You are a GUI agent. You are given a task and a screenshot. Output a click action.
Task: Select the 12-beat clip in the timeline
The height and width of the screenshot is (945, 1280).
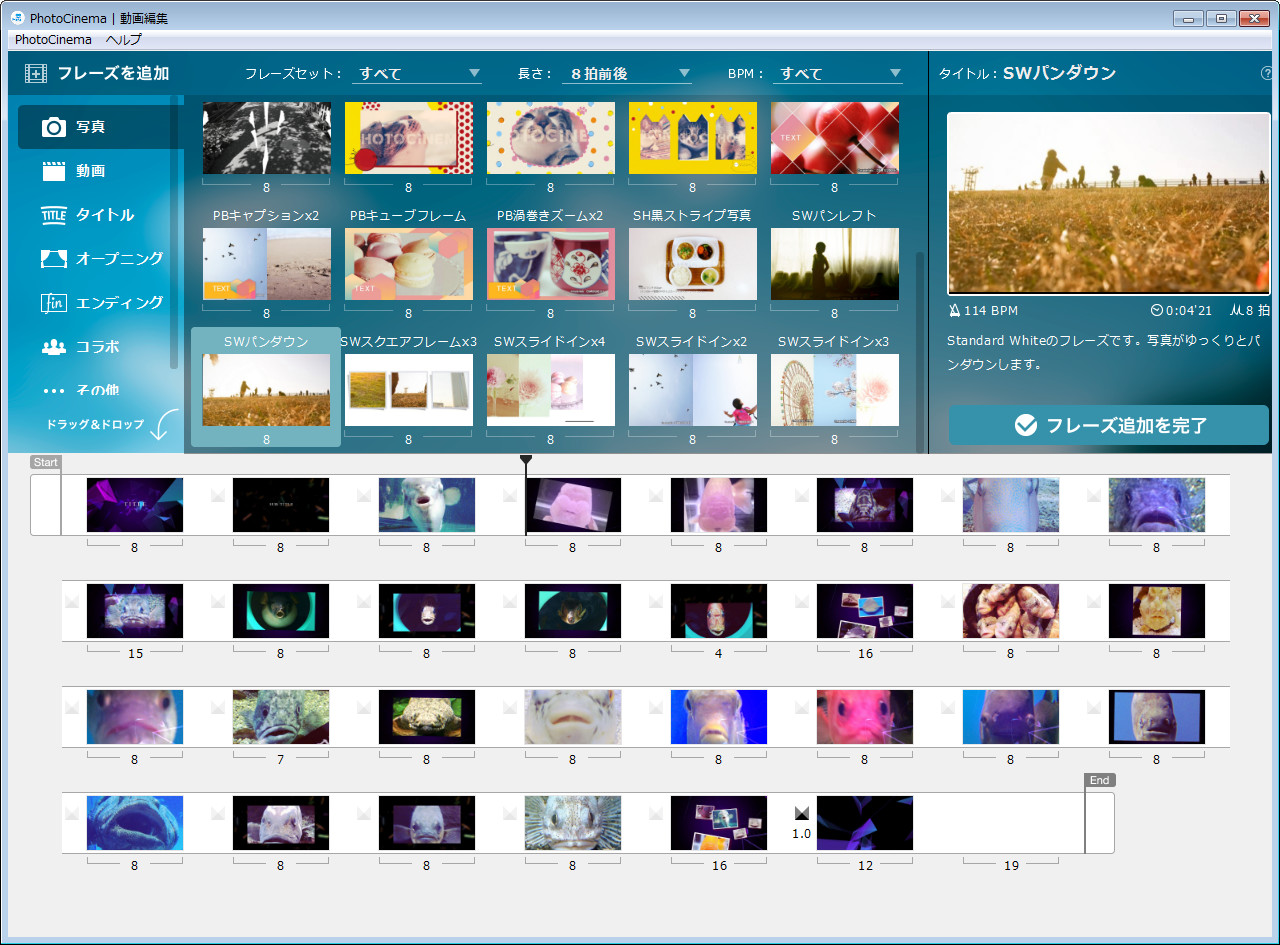click(x=865, y=823)
